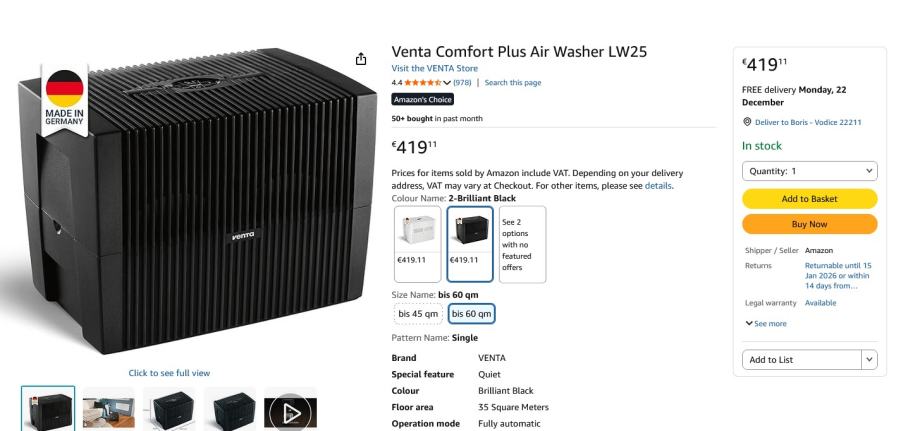Image resolution: width=920 pixels, height=431 pixels.
Task: Select the Brilliant Black colour swatch
Action: tap(470, 244)
